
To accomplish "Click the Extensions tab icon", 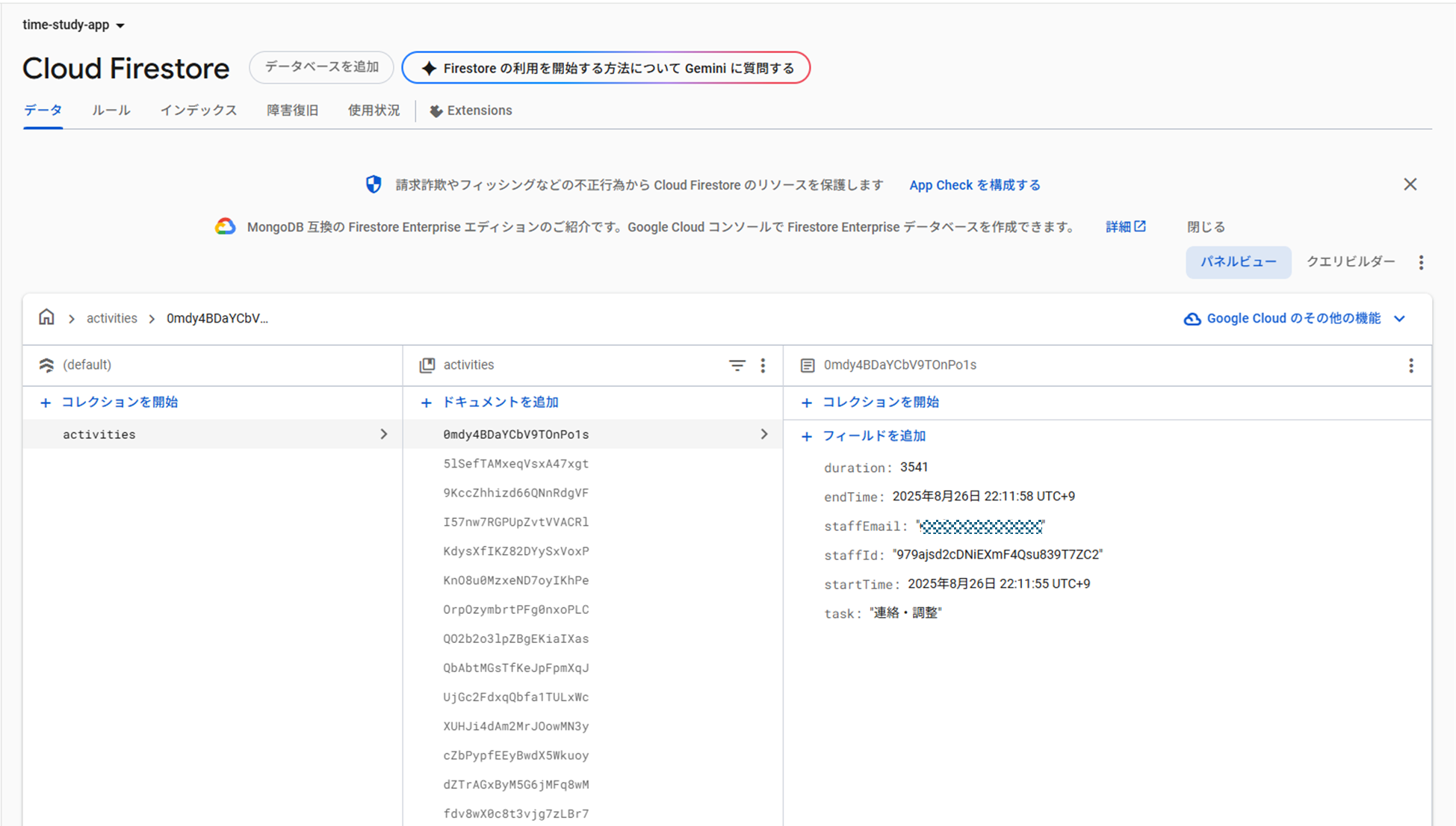I will click(436, 111).
